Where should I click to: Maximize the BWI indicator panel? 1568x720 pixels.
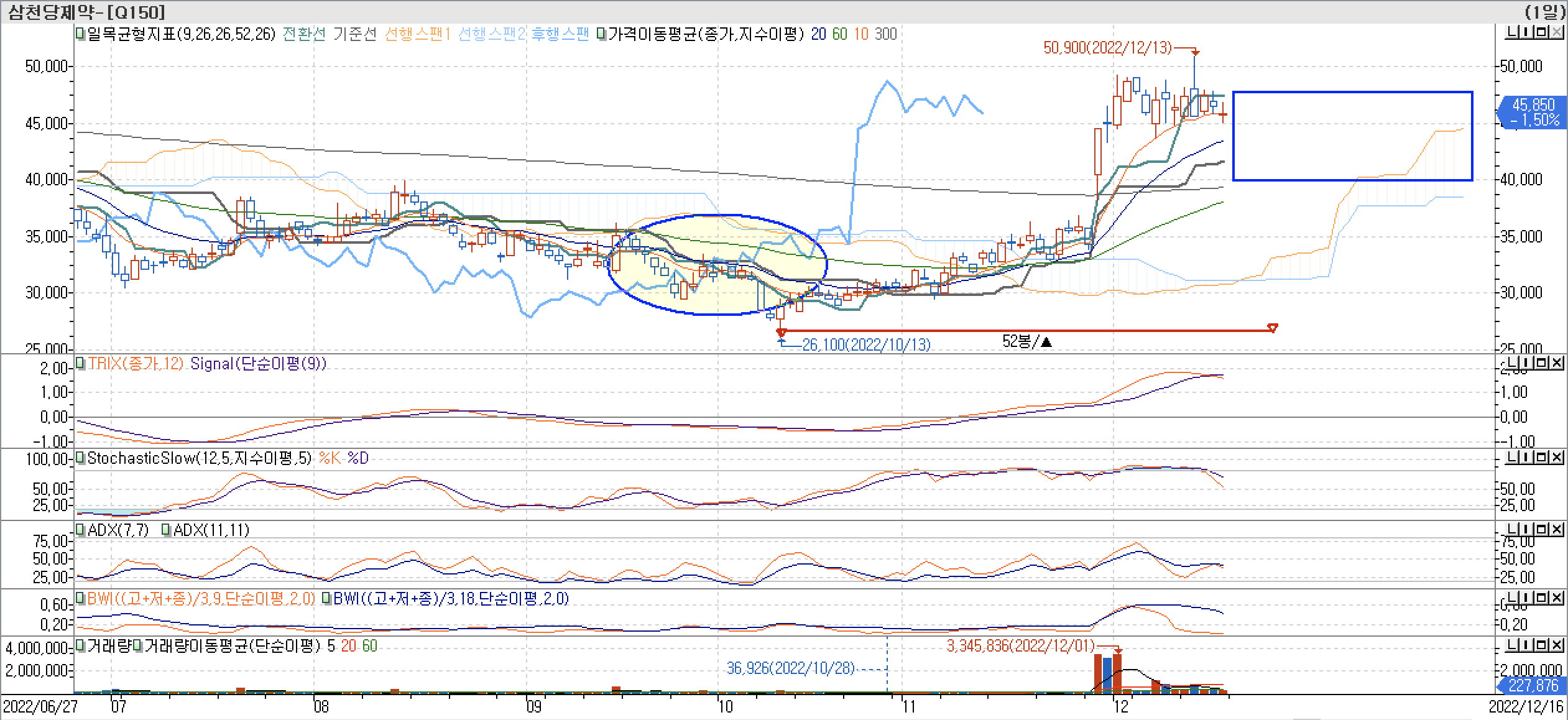pyautogui.click(x=1541, y=598)
